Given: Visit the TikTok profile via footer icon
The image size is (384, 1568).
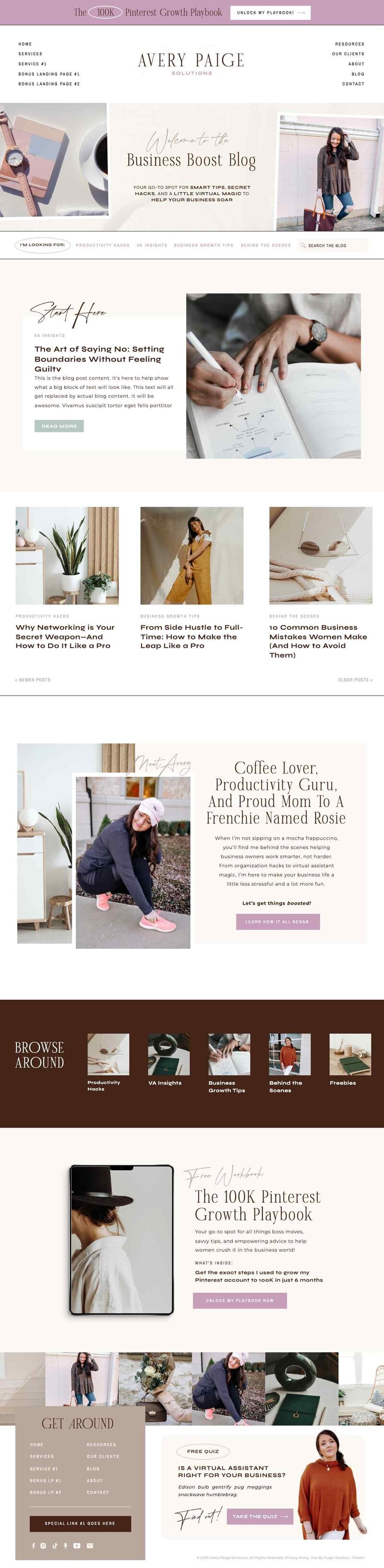Looking at the screenshot, I should (x=55, y=1545).
